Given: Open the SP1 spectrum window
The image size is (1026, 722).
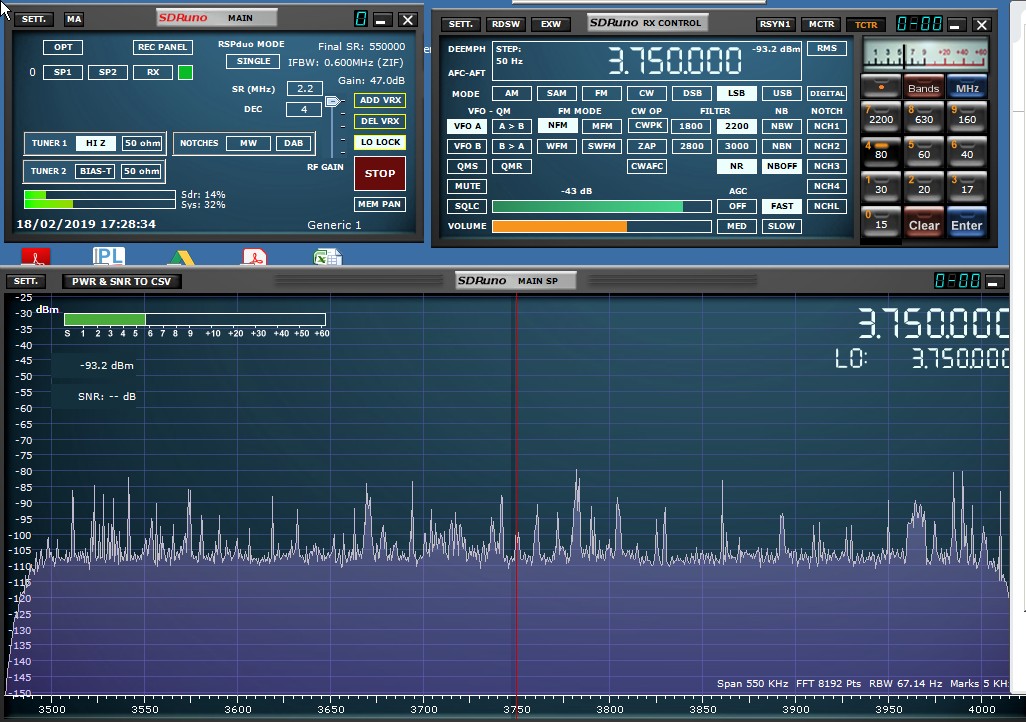Looking at the screenshot, I should click(63, 72).
